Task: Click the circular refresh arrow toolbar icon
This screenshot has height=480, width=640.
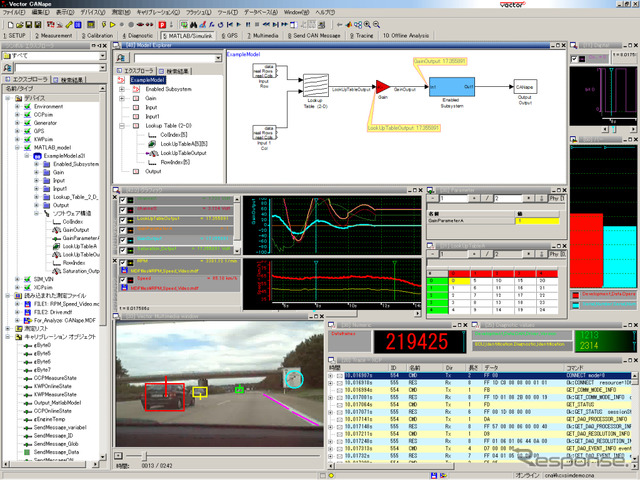Action: click(x=220, y=25)
